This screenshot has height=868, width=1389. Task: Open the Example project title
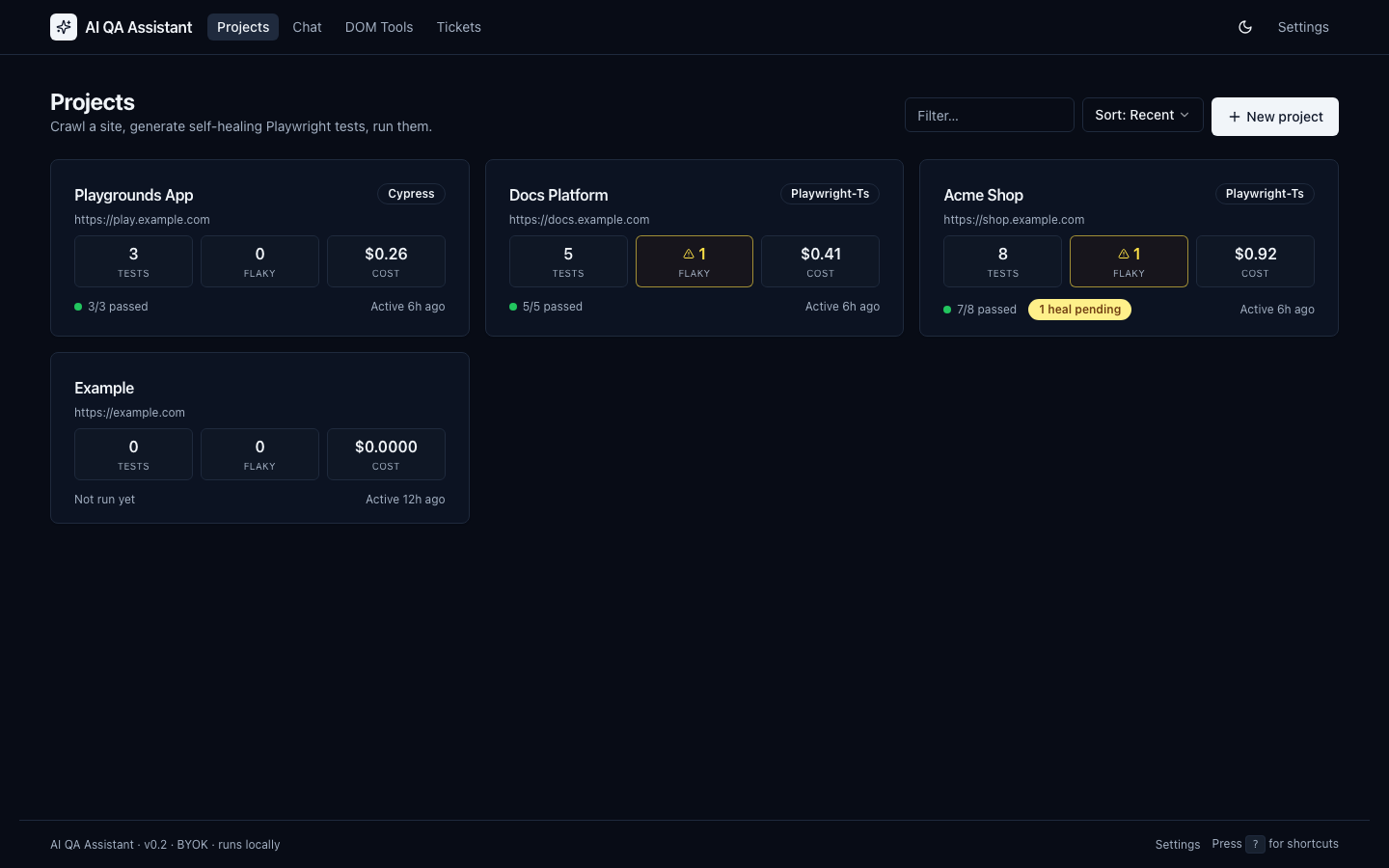pyautogui.click(x=104, y=388)
